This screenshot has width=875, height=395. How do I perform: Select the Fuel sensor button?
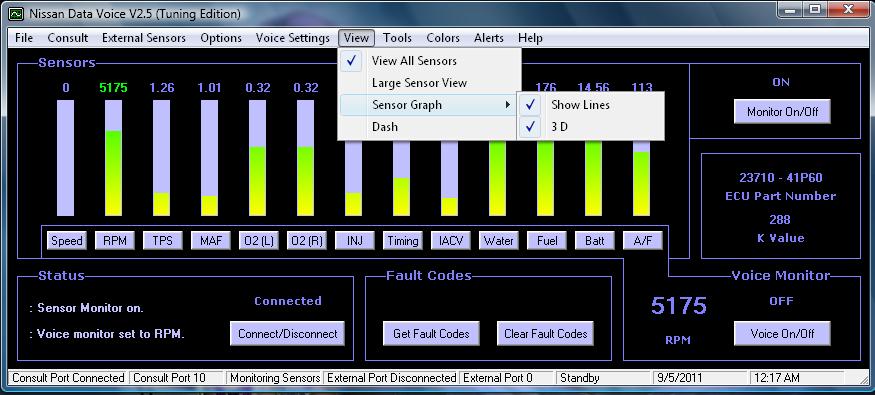pyautogui.click(x=546, y=241)
